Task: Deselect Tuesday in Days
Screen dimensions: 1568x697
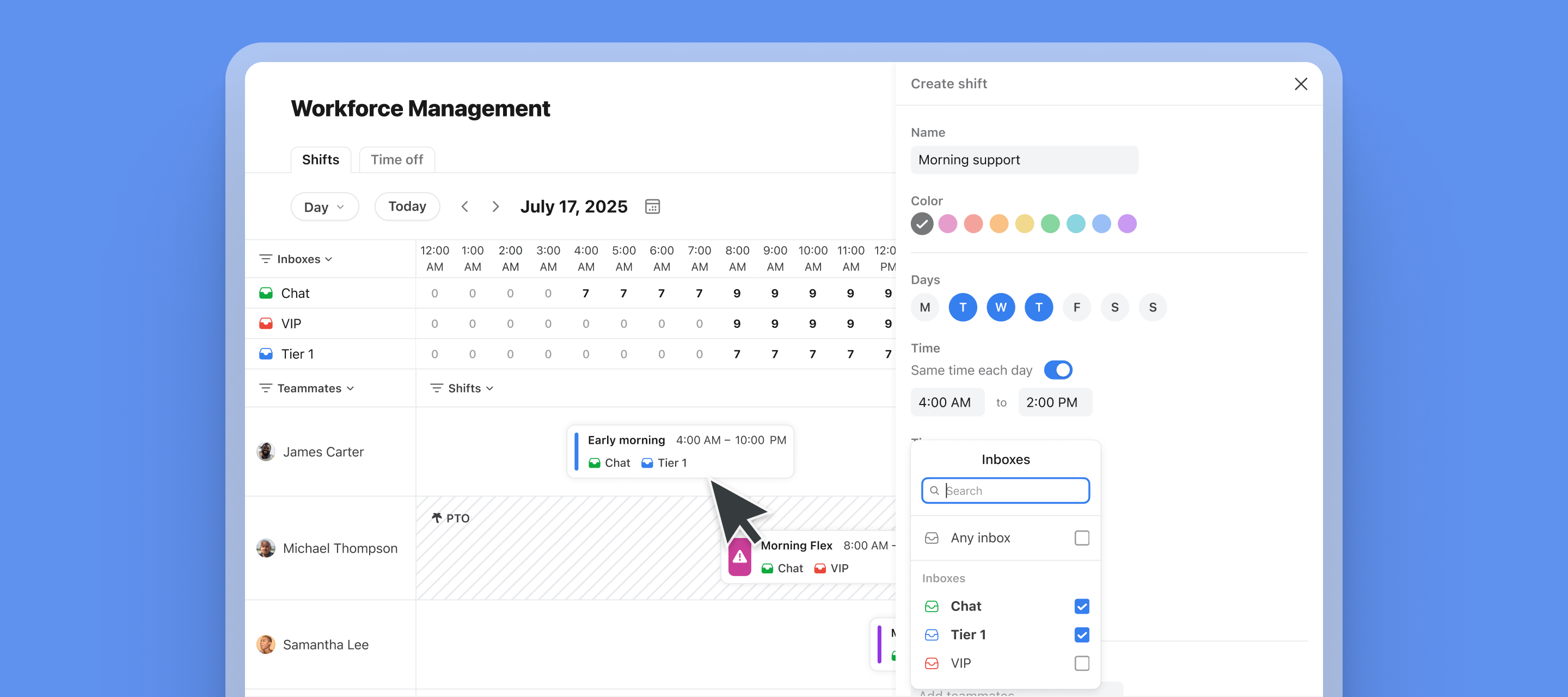Action: click(x=963, y=308)
